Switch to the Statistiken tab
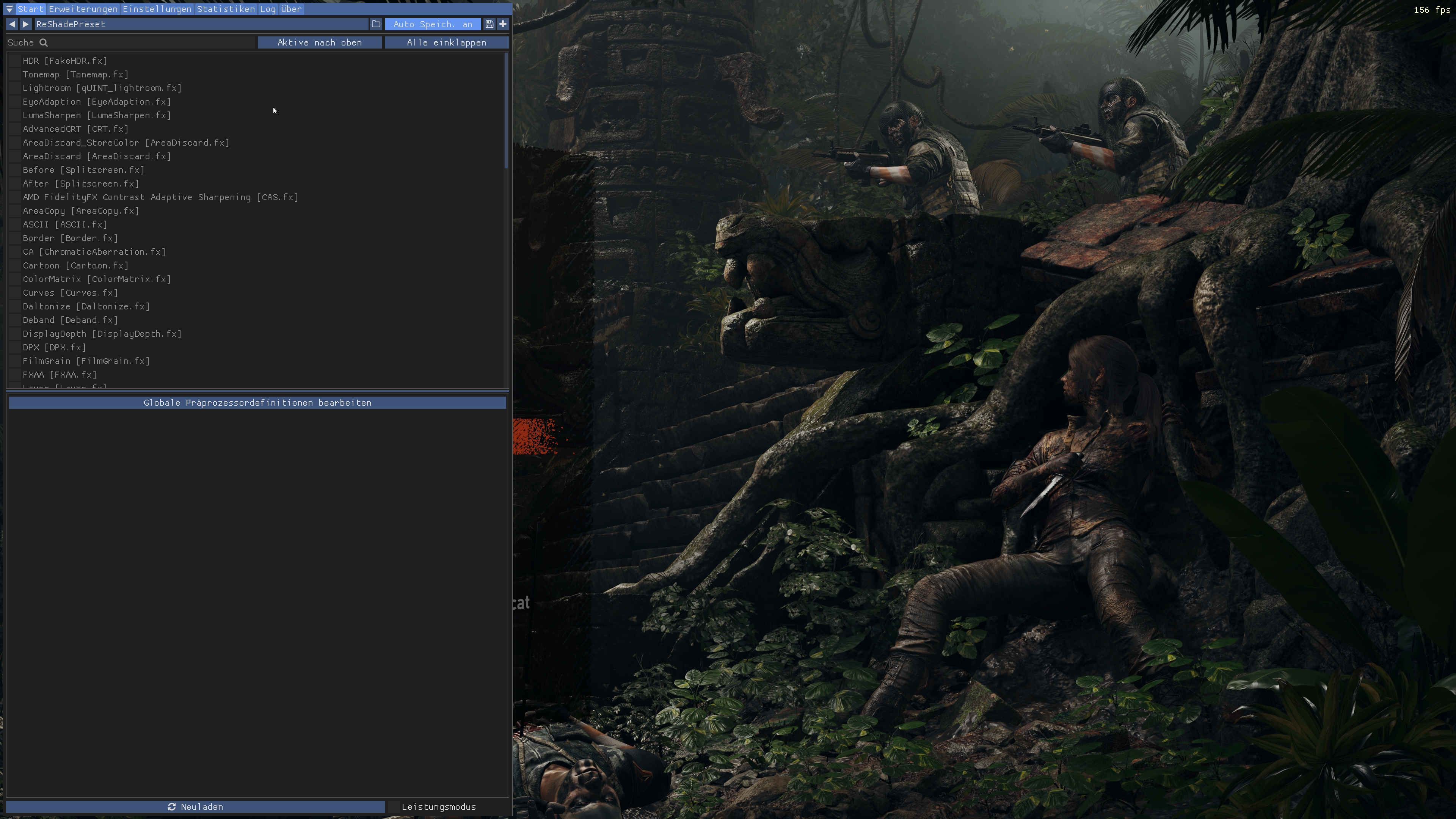Image resolution: width=1456 pixels, height=819 pixels. coord(226,9)
